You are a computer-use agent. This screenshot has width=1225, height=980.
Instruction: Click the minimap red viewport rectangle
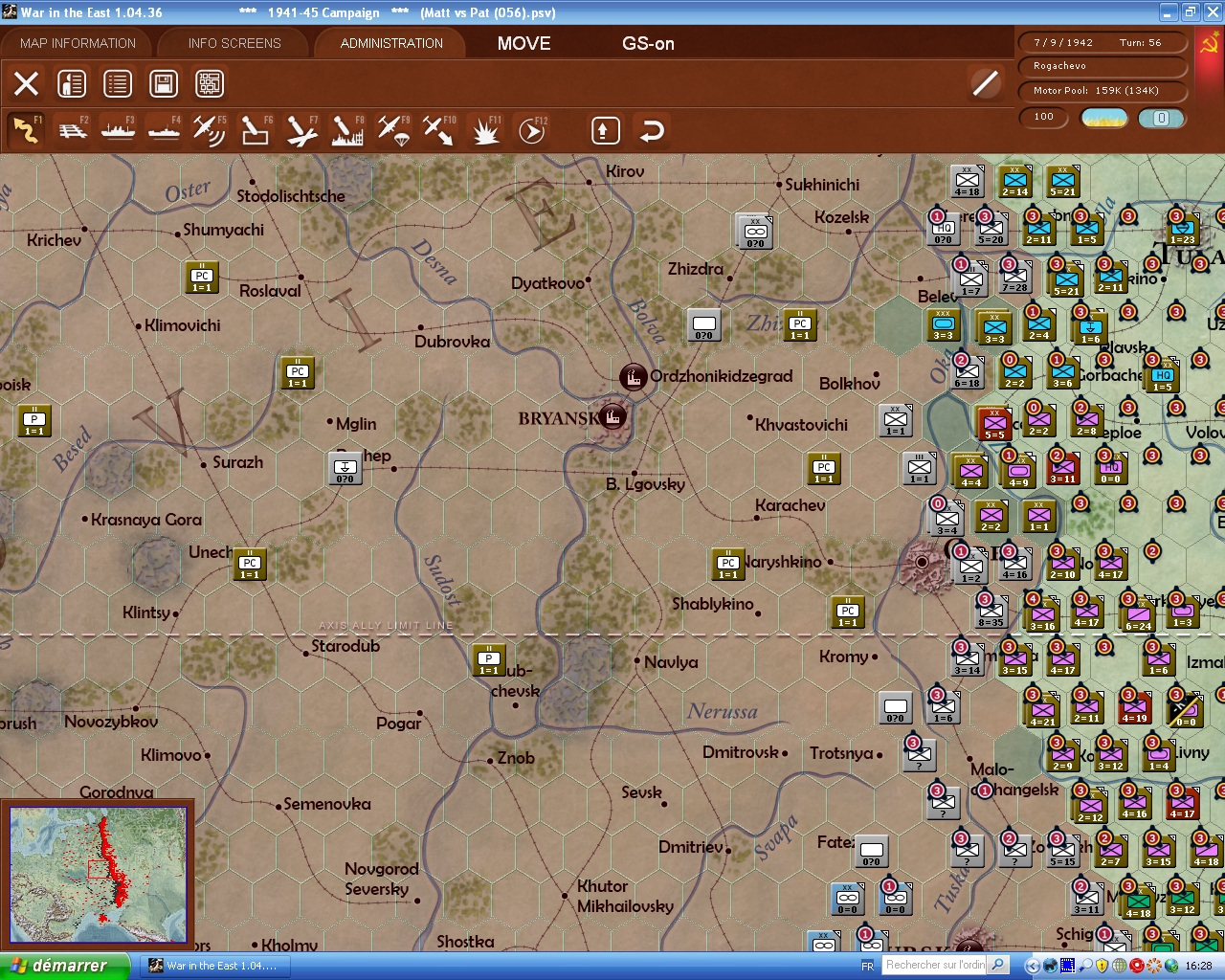pyautogui.click(x=99, y=869)
